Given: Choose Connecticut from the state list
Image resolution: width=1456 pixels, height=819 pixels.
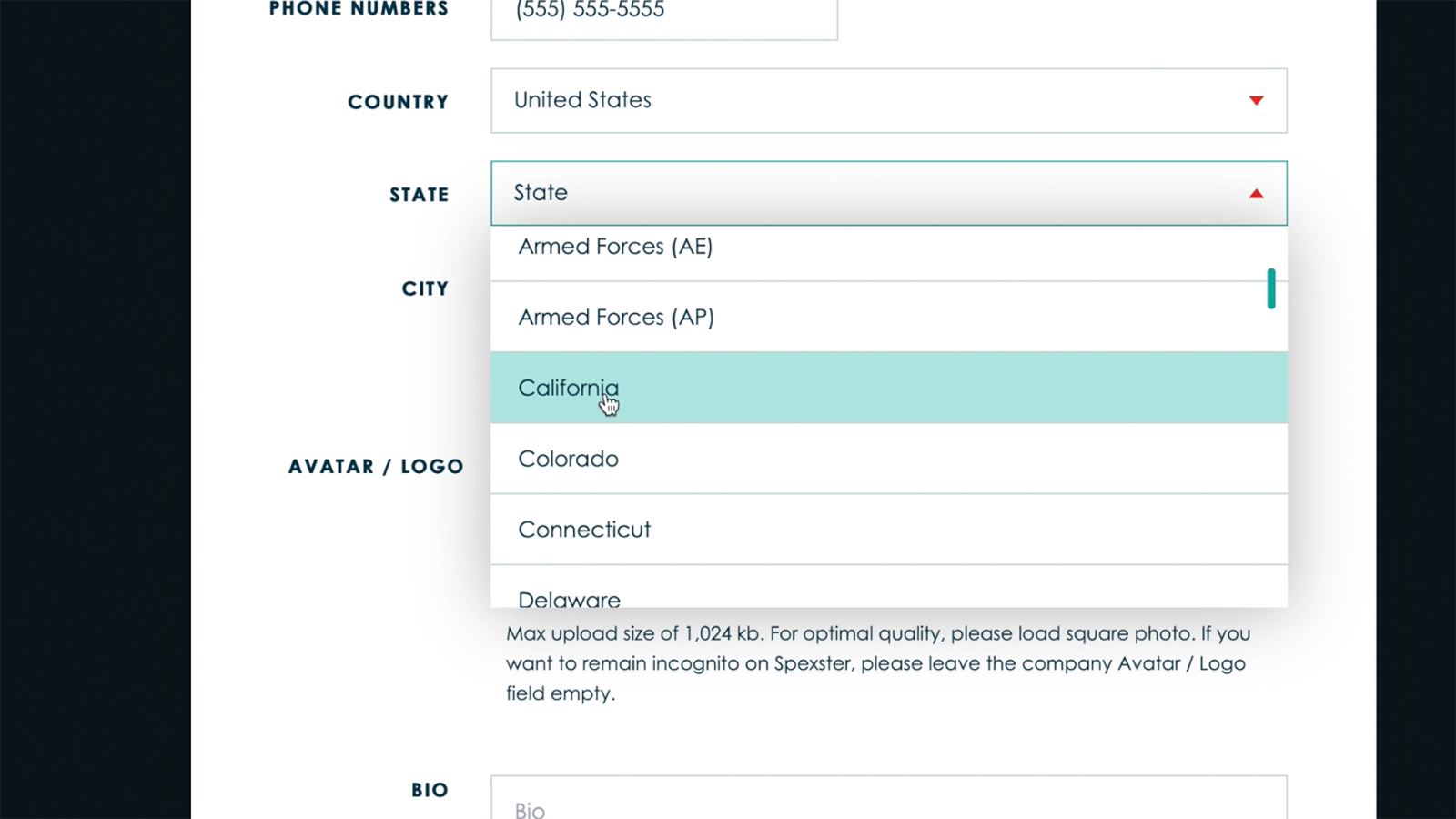Looking at the screenshot, I should (x=584, y=530).
